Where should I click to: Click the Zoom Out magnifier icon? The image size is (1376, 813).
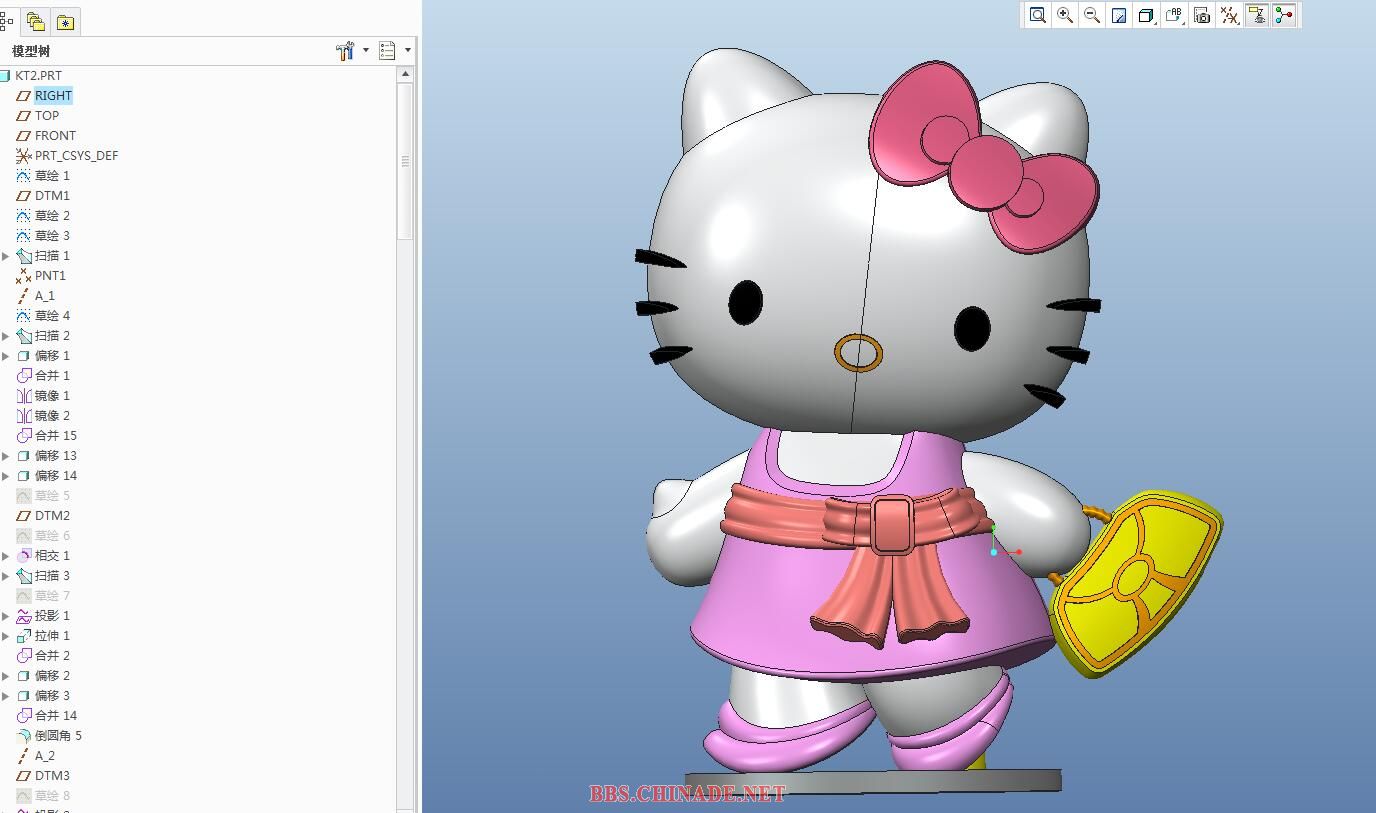pos(1092,15)
